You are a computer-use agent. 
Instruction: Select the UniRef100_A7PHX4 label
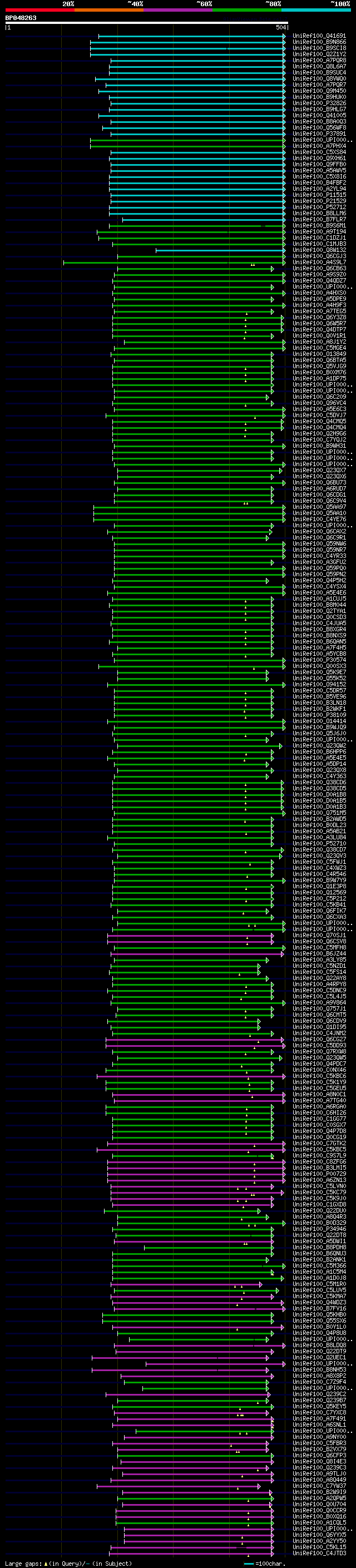coord(319,146)
